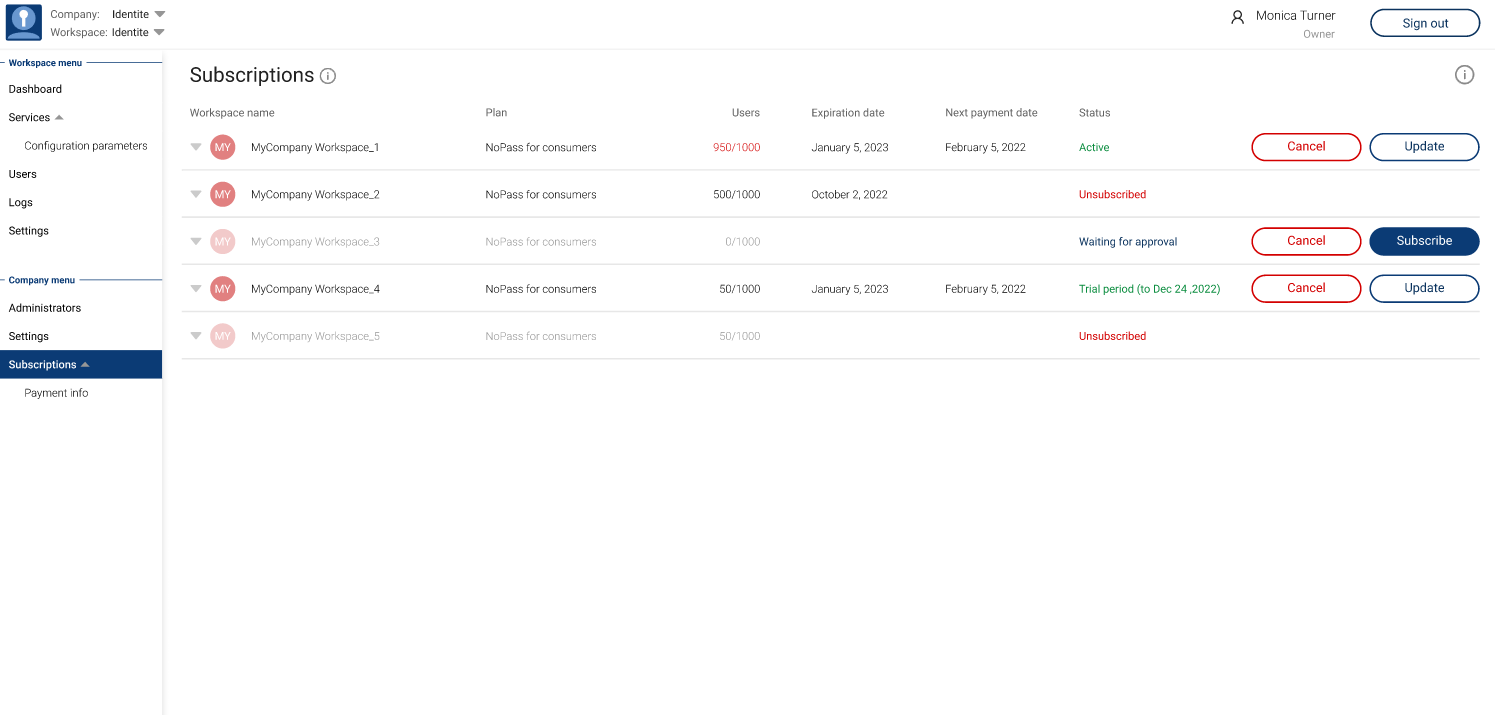1495x715 pixels.
Task: Expand MyCompany Workspace_3 row details
Action: (x=196, y=241)
